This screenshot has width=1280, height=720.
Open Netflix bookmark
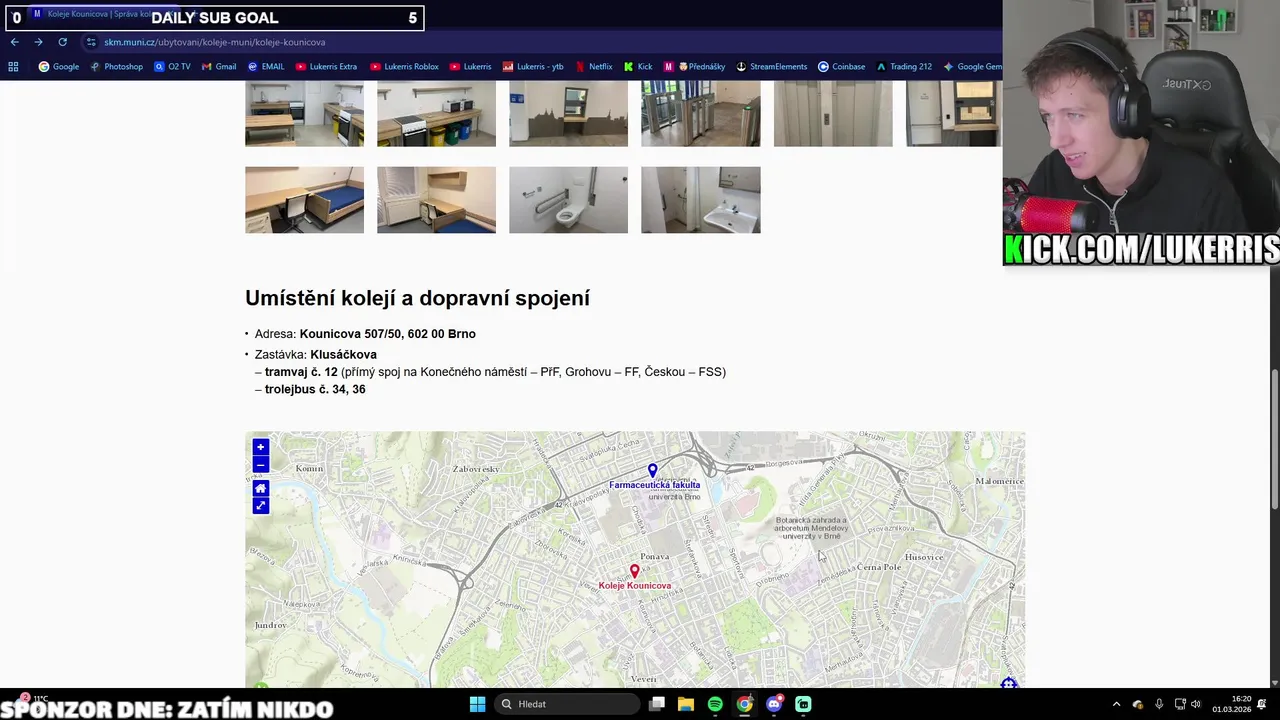pyautogui.click(x=594, y=67)
